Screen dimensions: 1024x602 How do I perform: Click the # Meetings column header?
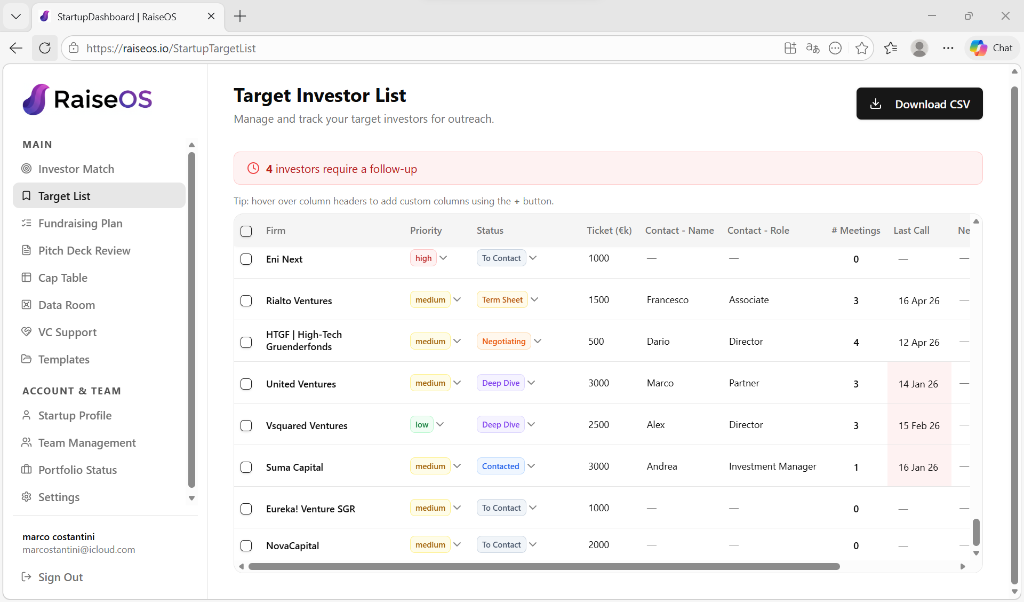coord(856,230)
